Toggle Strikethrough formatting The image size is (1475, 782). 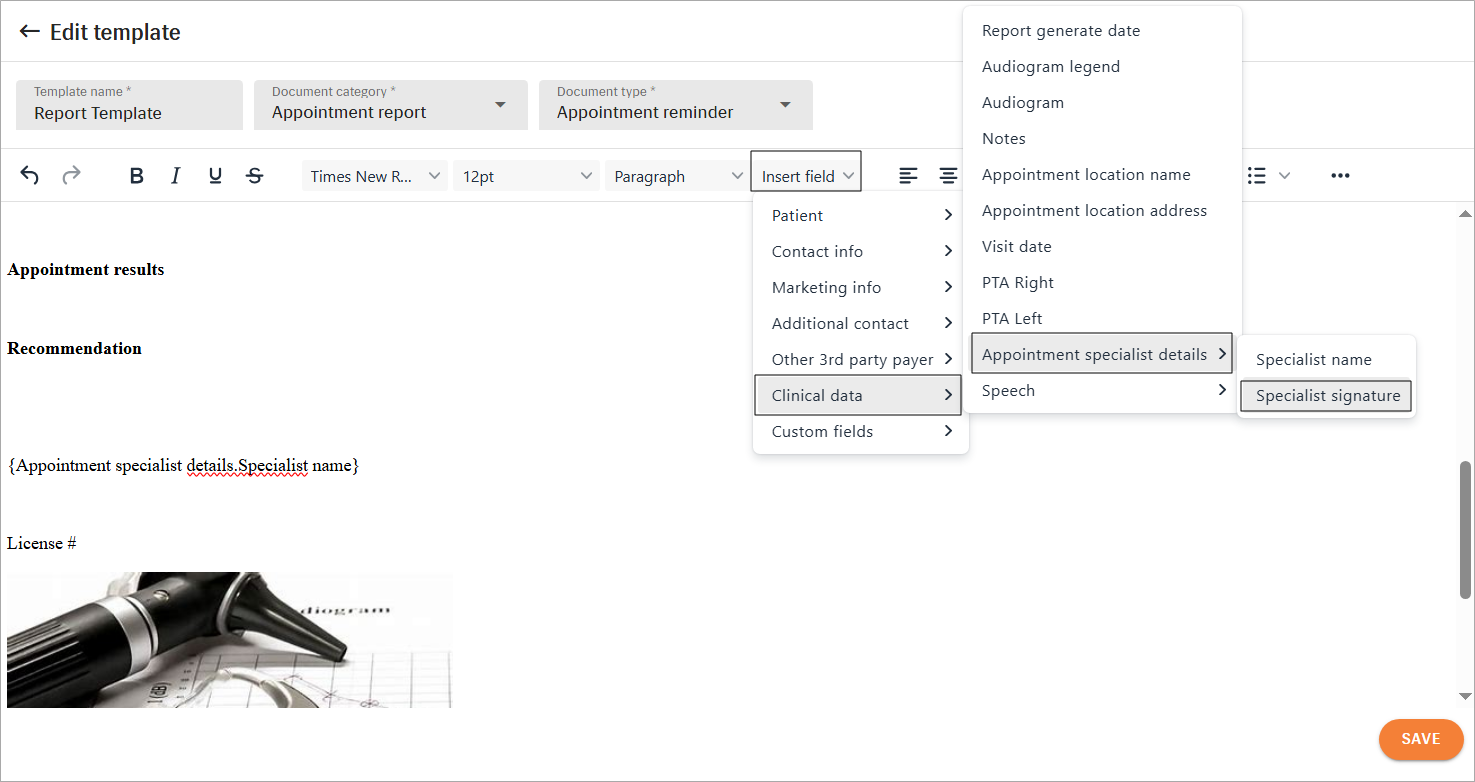tap(255, 176)
